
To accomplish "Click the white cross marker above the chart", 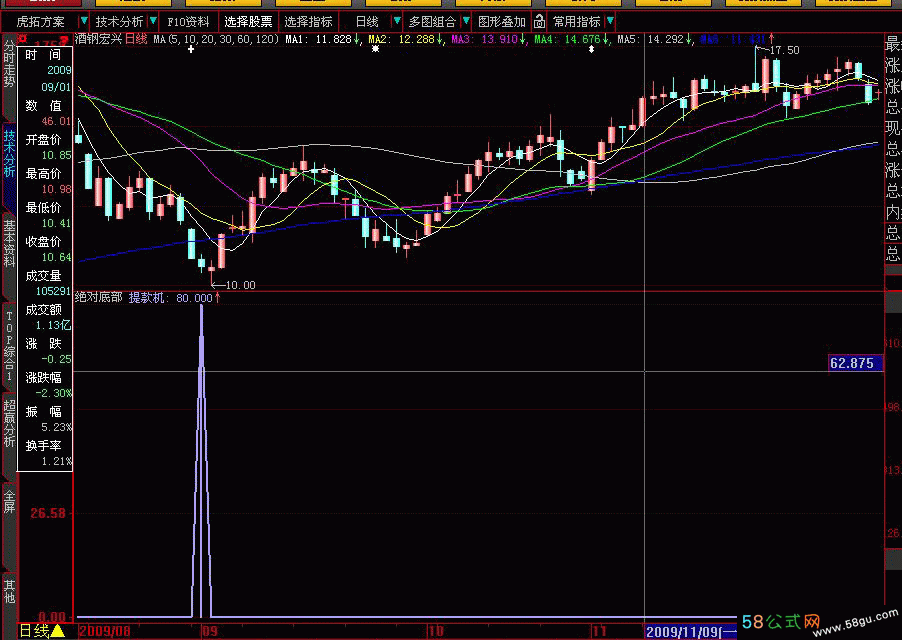I will 191,48.
